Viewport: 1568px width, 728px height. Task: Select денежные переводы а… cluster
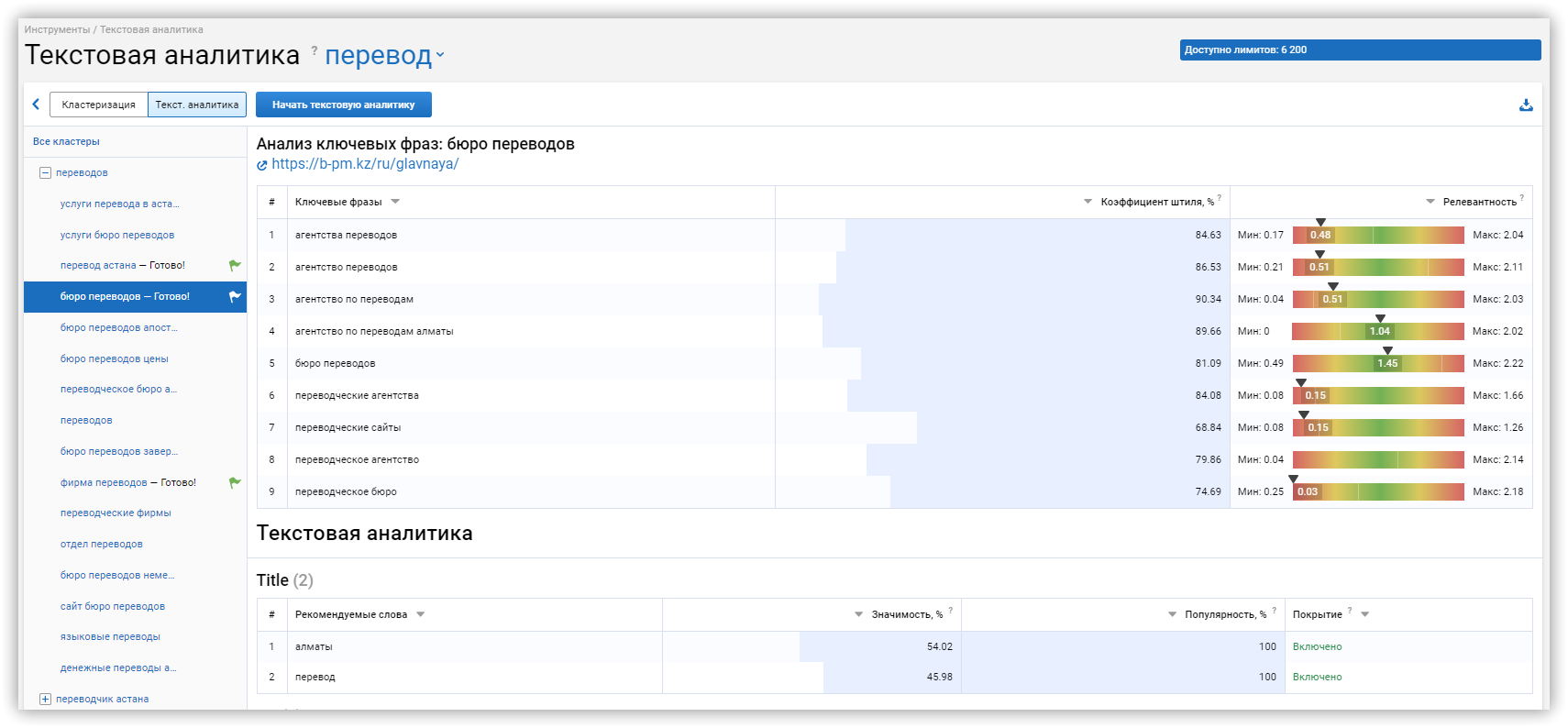pyautogui.click(x=118, y=667)
